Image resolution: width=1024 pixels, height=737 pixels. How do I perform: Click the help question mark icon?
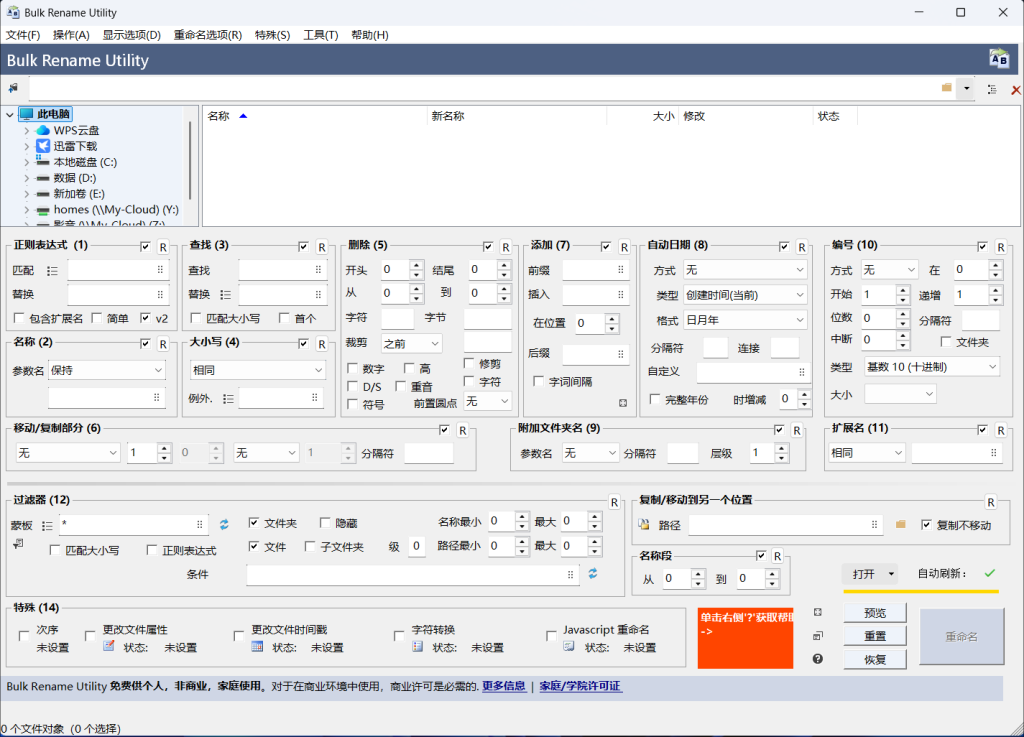click(818, 658)
